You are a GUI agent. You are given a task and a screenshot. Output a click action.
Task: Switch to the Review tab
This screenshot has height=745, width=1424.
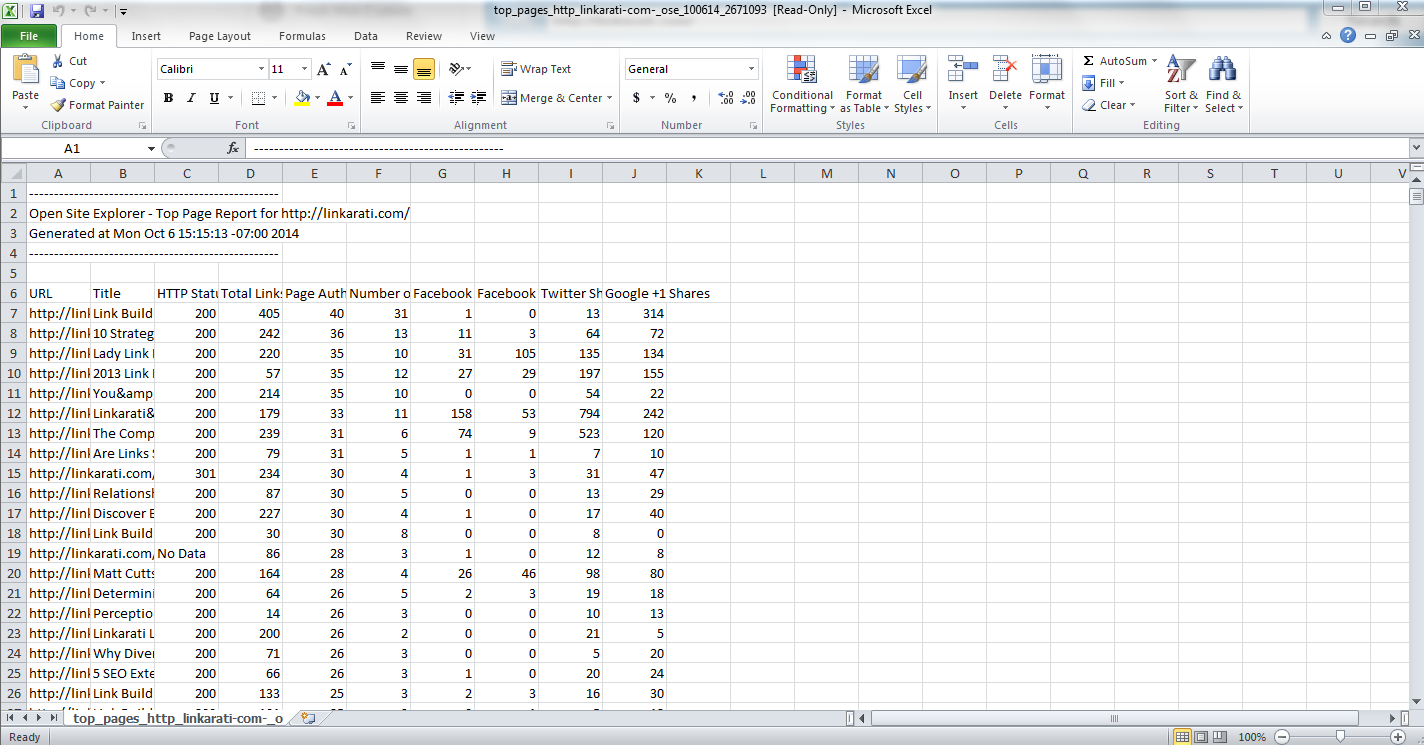(424, 36)
